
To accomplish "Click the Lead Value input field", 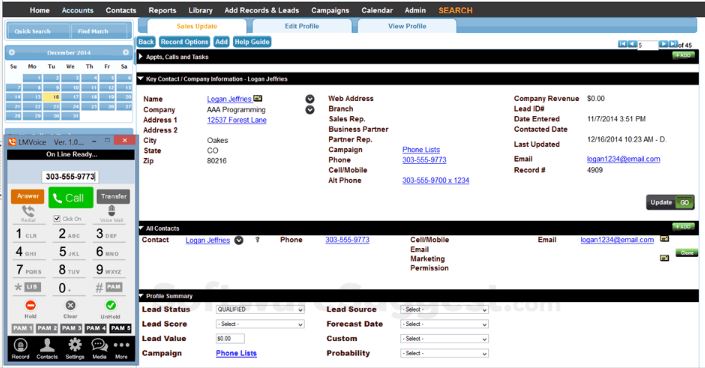I will point(230,339).
